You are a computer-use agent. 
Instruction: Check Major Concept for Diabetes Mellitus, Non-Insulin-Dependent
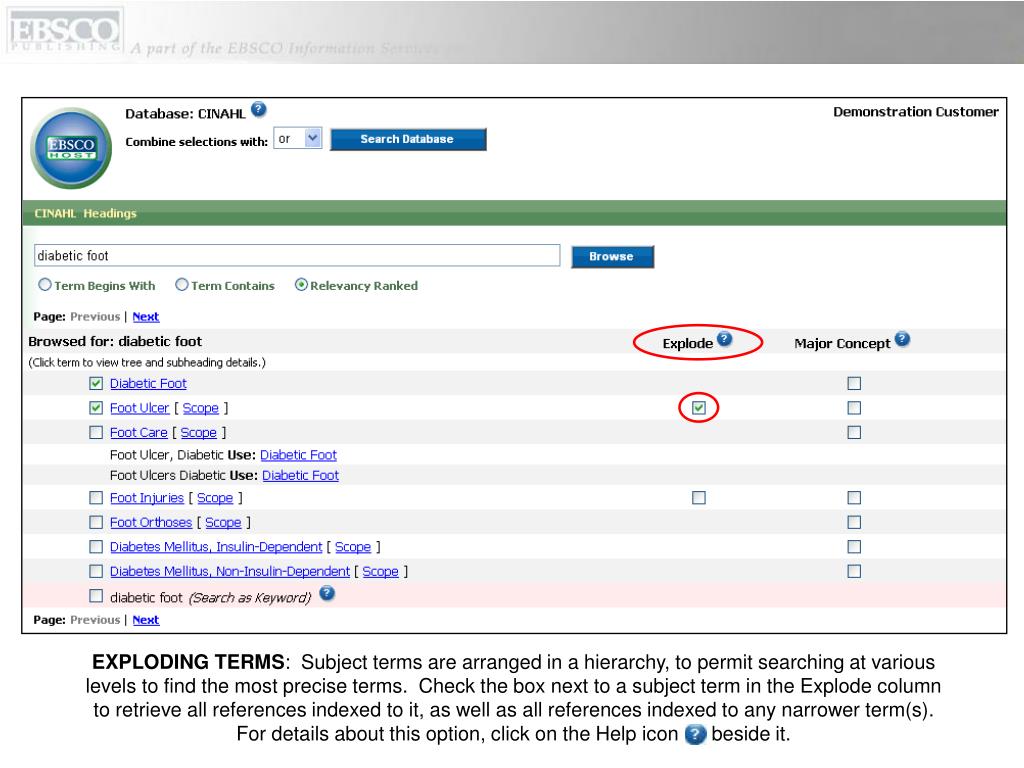[854, 571]
